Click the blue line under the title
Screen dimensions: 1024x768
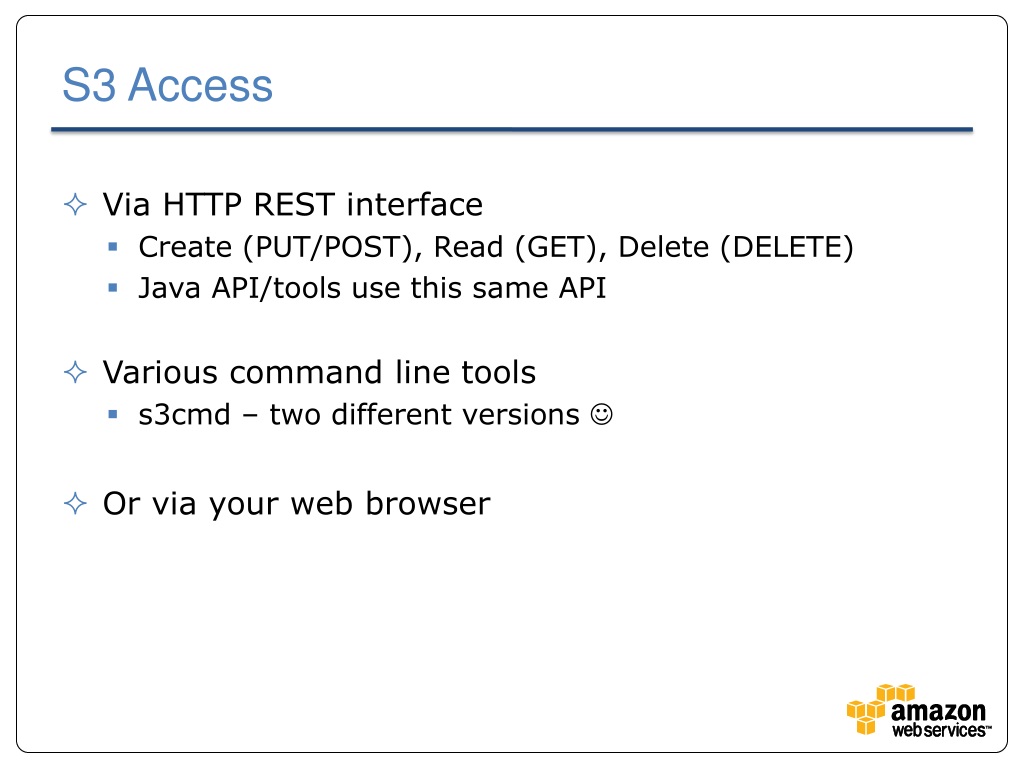(512, 130)
